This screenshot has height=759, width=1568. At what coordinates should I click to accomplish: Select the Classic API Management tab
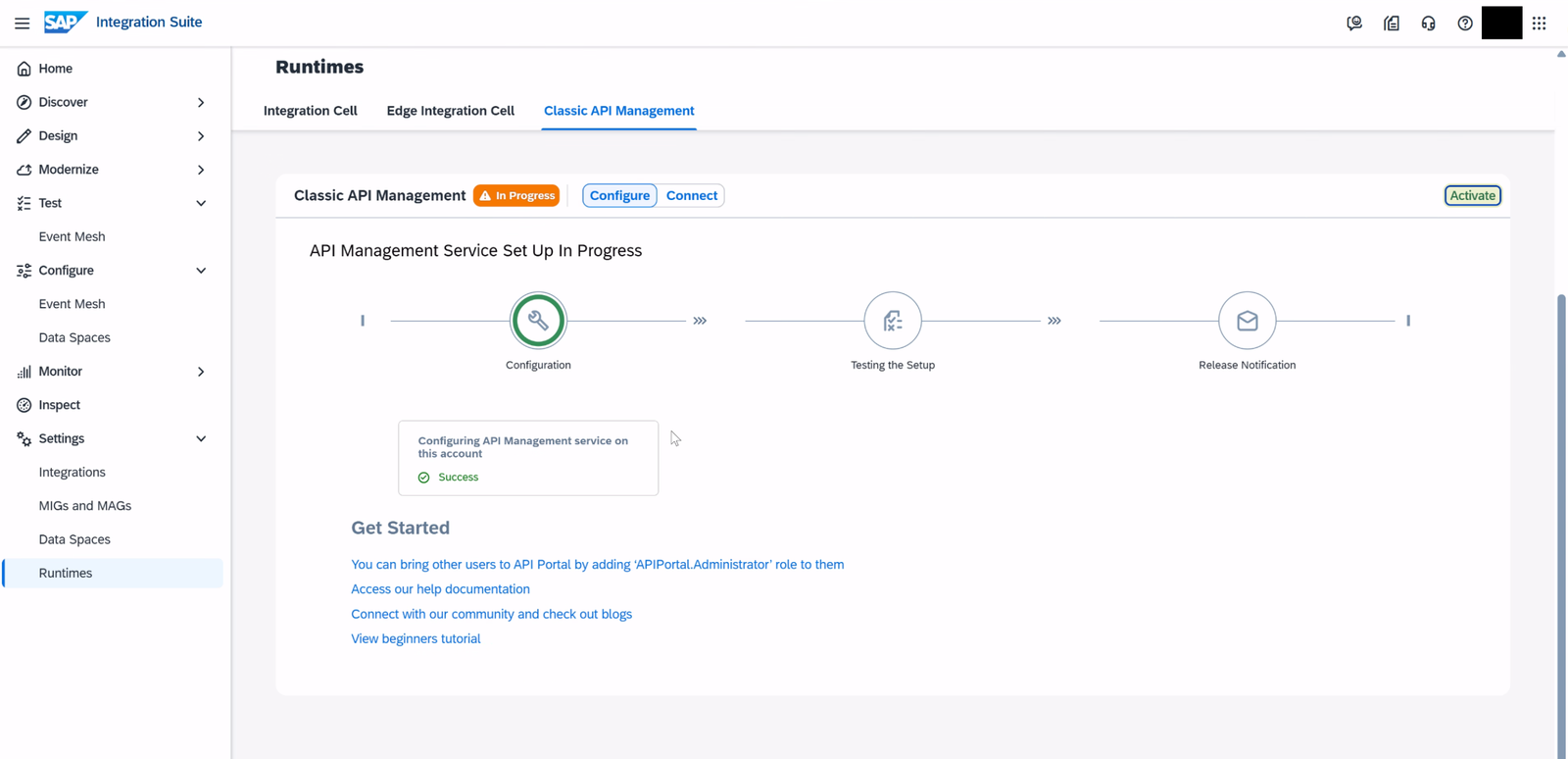(619, 111)
